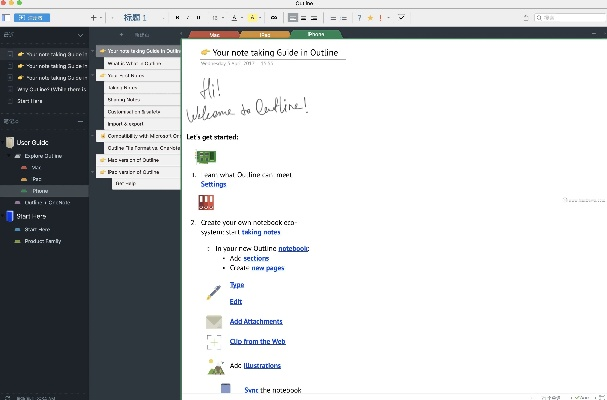Collapse the recent pages panel chevron
The width and height of the screenshot is (607, 400).
click(x=80, y=35)
